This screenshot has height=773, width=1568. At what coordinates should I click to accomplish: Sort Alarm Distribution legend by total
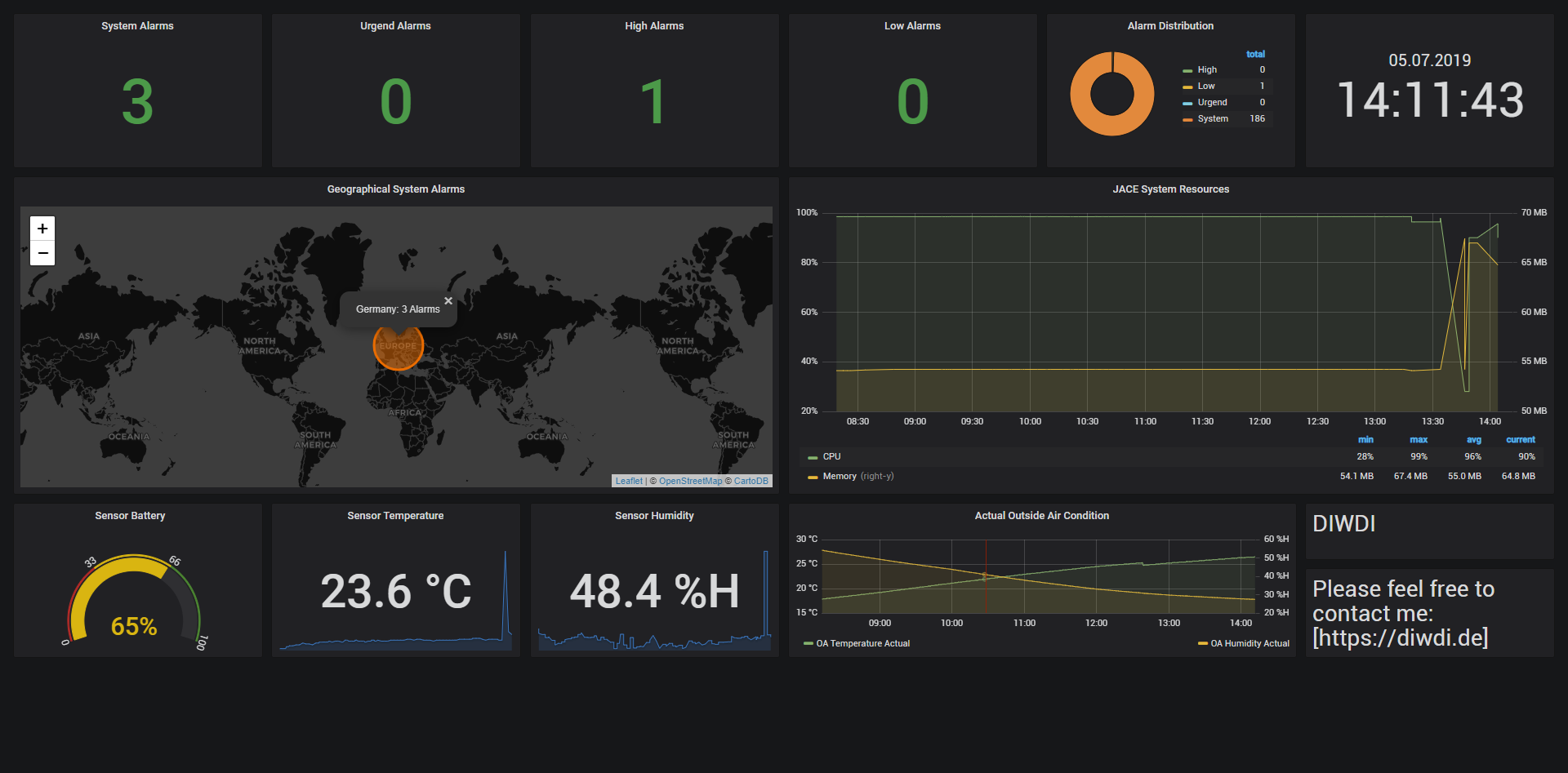coord(1255,55)
